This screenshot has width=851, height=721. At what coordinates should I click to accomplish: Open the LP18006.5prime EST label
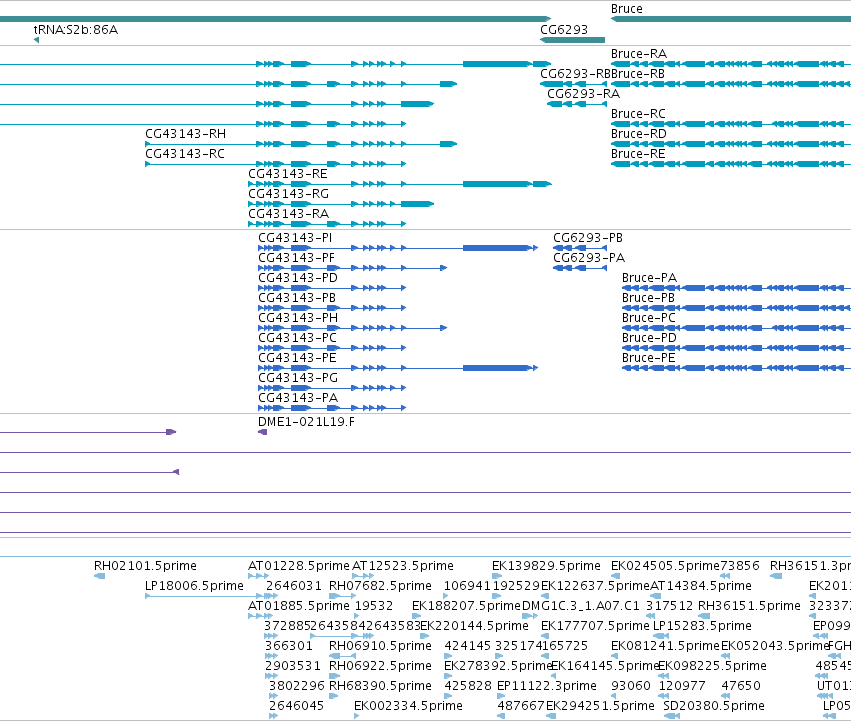tap(194, 586)
